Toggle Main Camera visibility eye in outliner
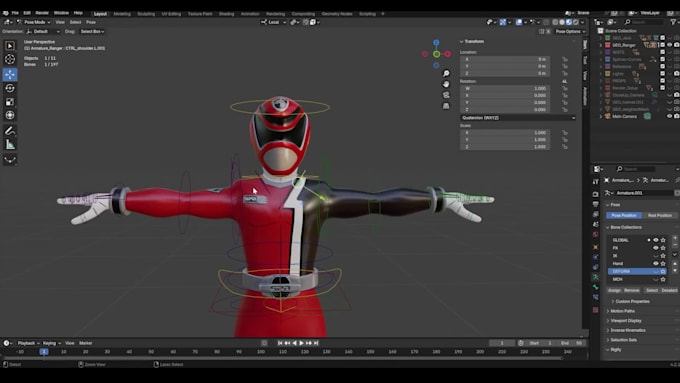The width and height of the screenshot is (680, 383). 670,116
